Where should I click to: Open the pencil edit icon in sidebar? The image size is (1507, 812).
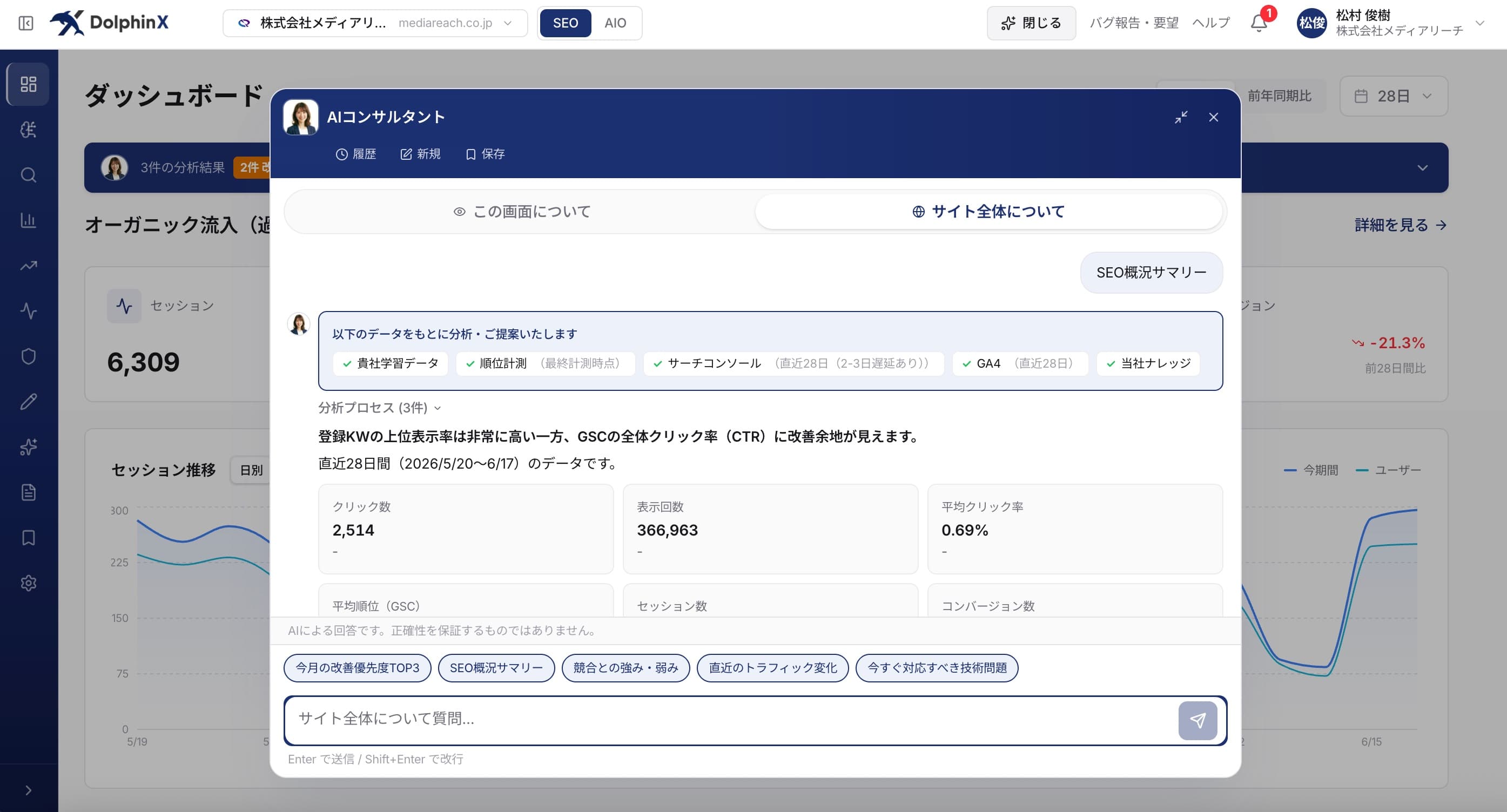(28, 402)
